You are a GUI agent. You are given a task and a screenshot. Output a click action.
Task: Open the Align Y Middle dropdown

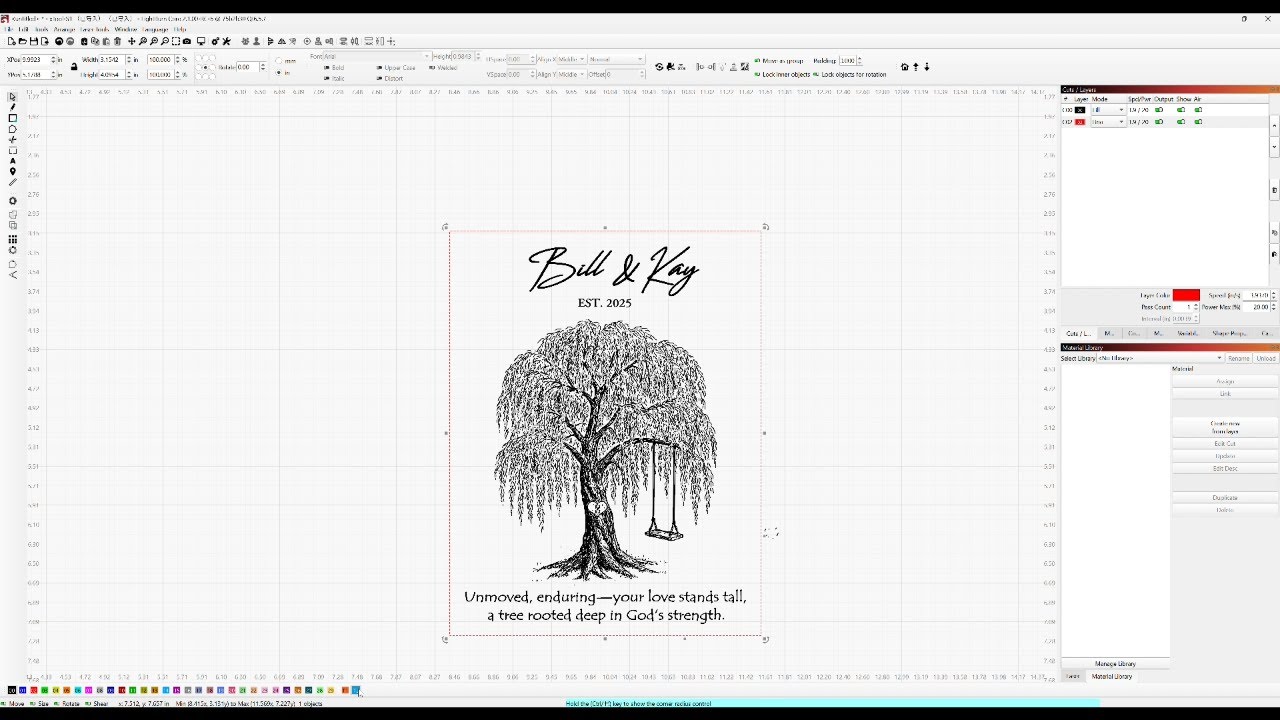[571, 74]
